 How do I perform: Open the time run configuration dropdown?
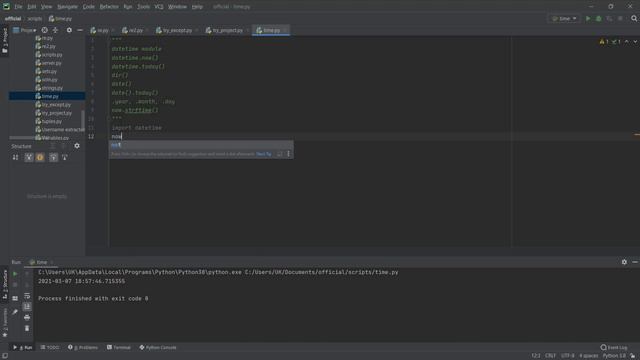[x=564, y=18]
